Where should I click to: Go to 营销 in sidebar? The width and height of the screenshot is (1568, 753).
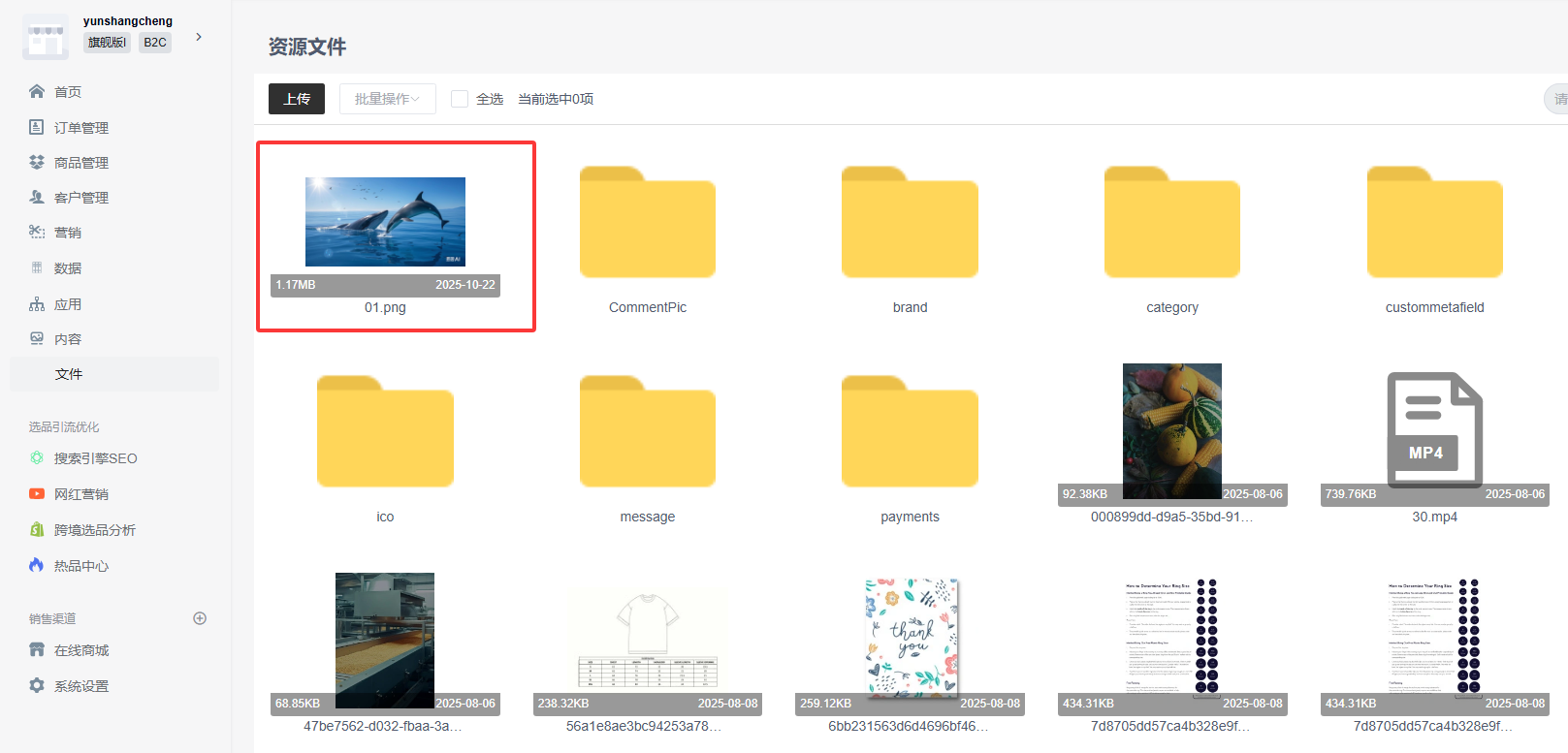[x=68, y=233]
